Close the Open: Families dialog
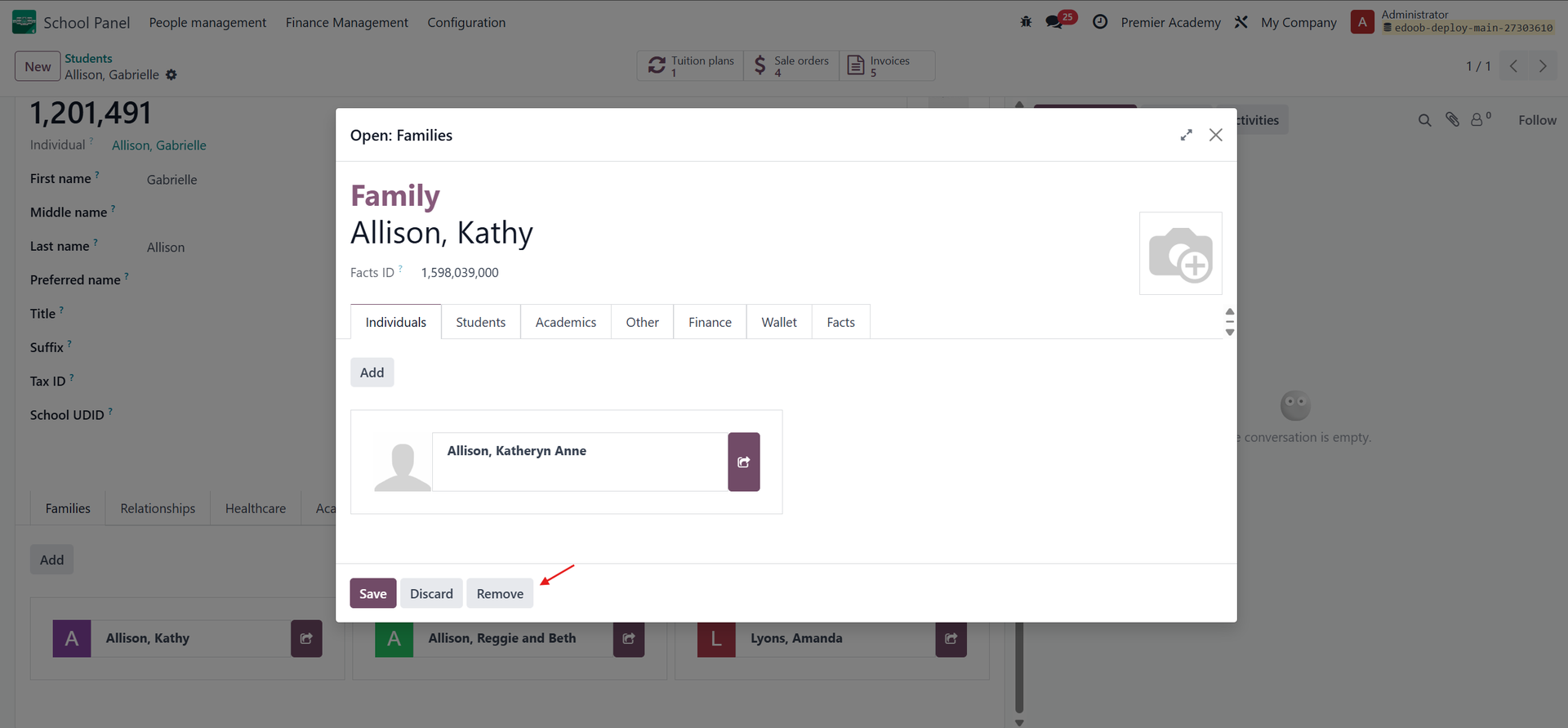The width and height of the screenshot is (1568, 728). click(1215, 135)
